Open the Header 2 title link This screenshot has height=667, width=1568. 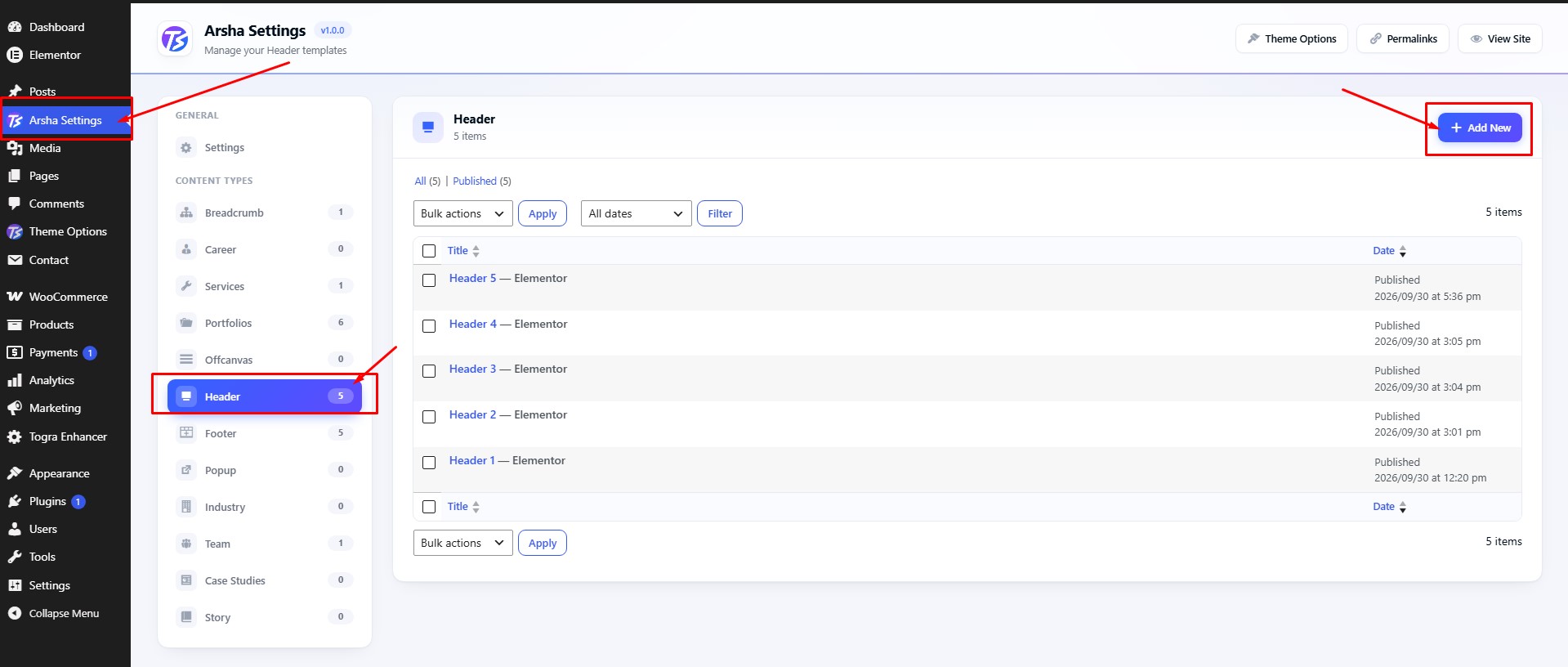pyautogui.click(x=472, y=414)
